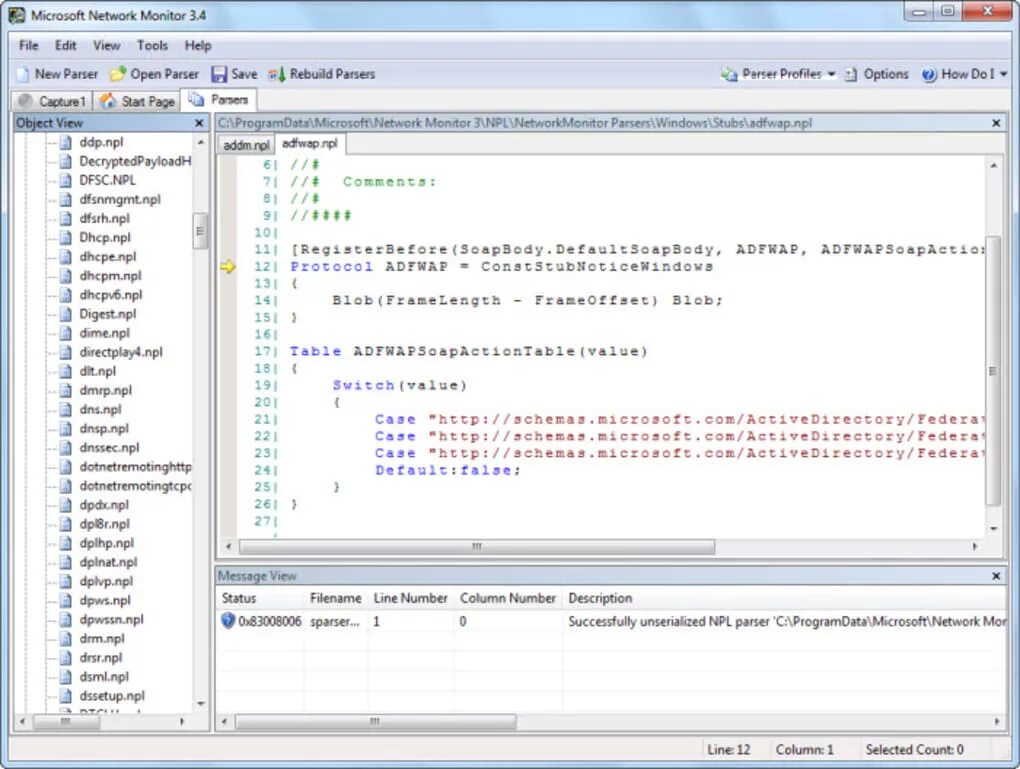Screen dimensions: 1020x769
Task: Select the directplay4.npl file icon
Action: 66,352
